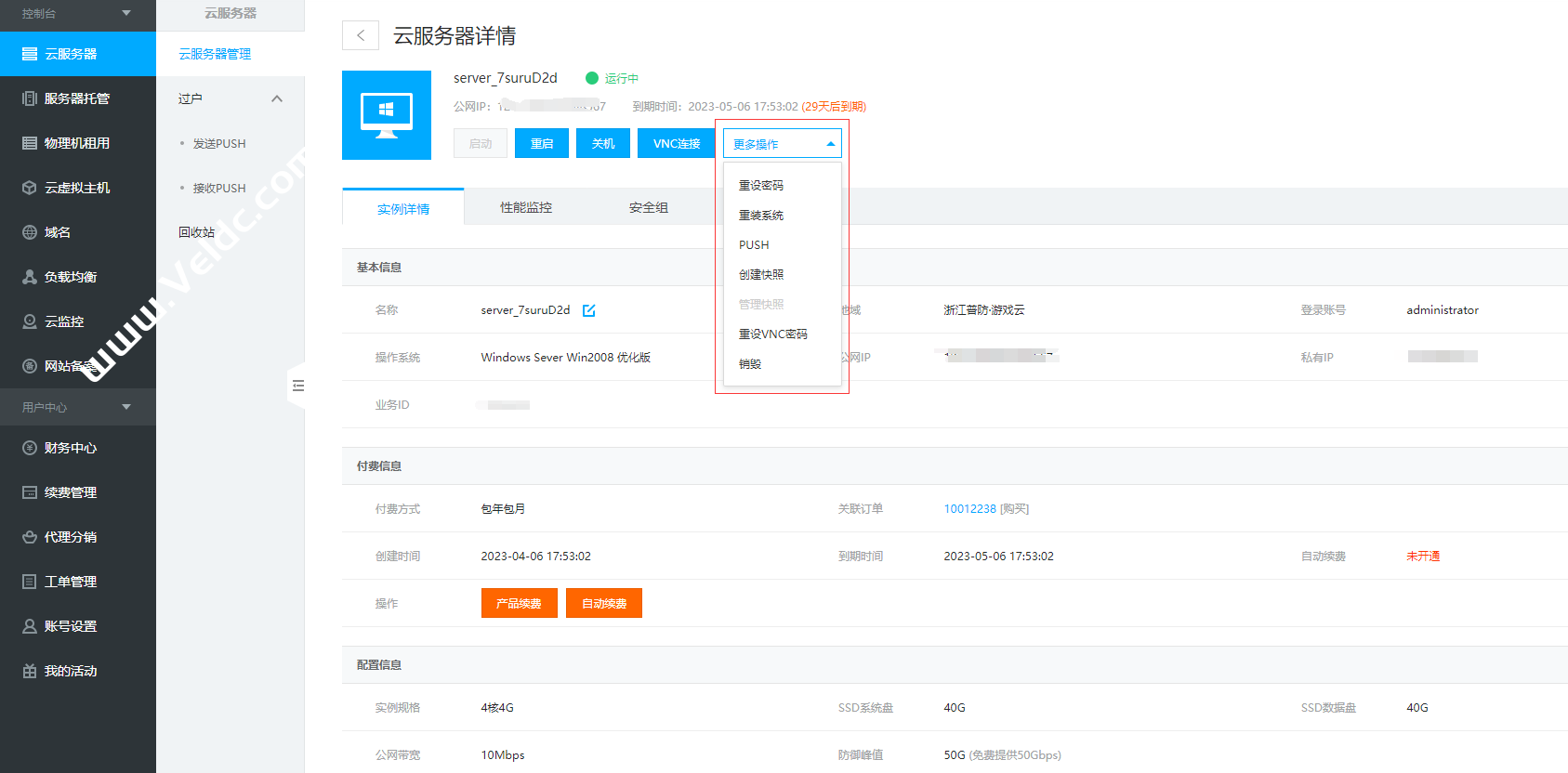This screenshot has width=1568, height=773.
Task: Open 财务中心 in user center
Action: click(x=71, y=448)
